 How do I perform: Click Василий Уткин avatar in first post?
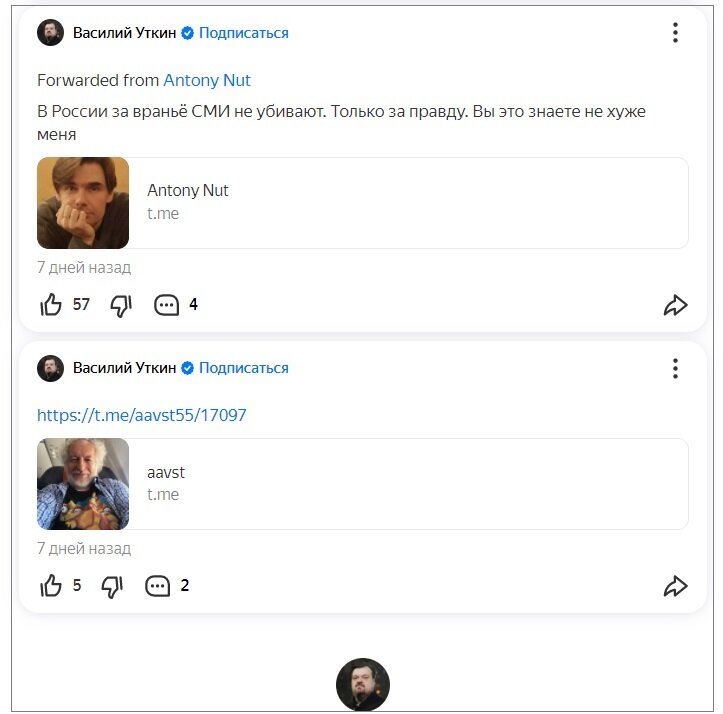[50, 33]
